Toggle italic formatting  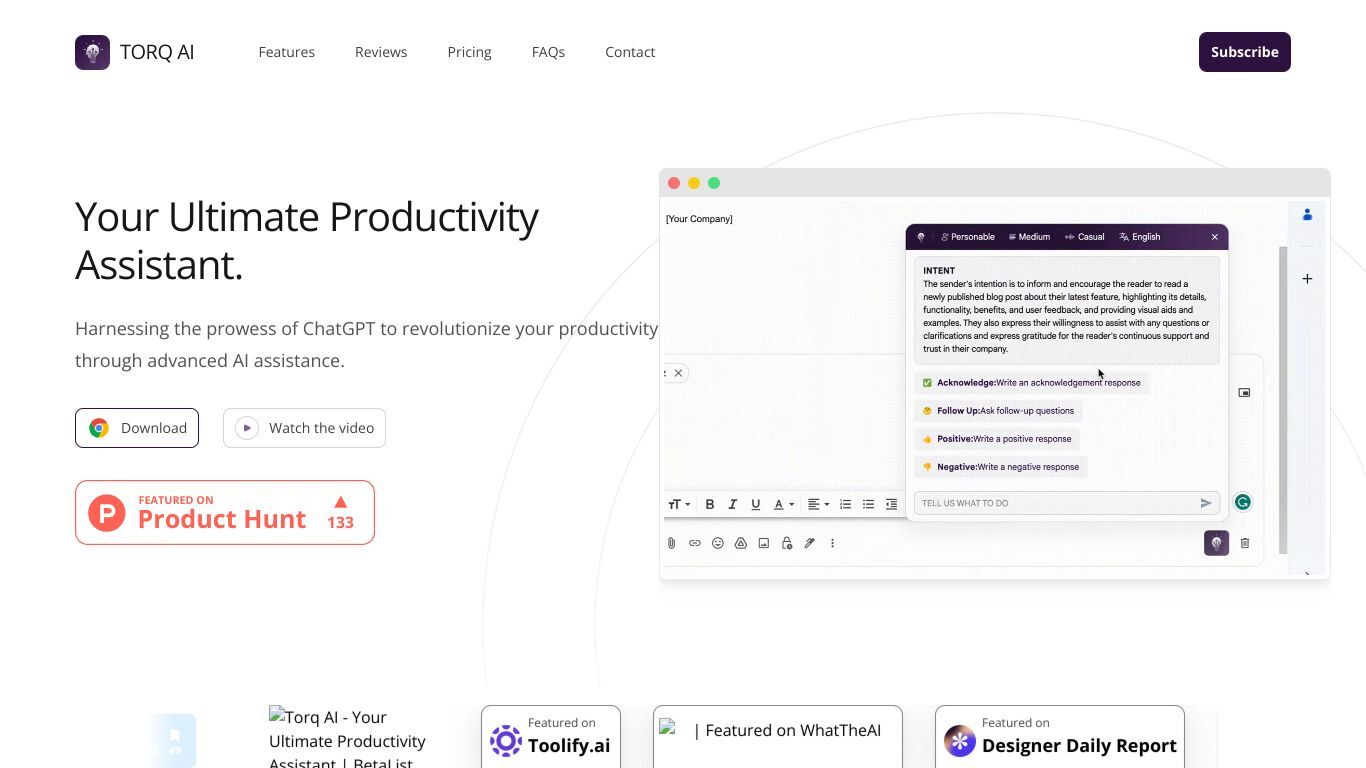click(732, 504)
